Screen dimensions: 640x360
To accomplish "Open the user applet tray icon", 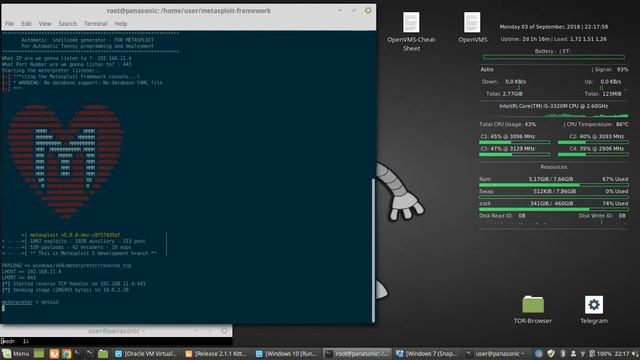I will [x=573, y=353].
